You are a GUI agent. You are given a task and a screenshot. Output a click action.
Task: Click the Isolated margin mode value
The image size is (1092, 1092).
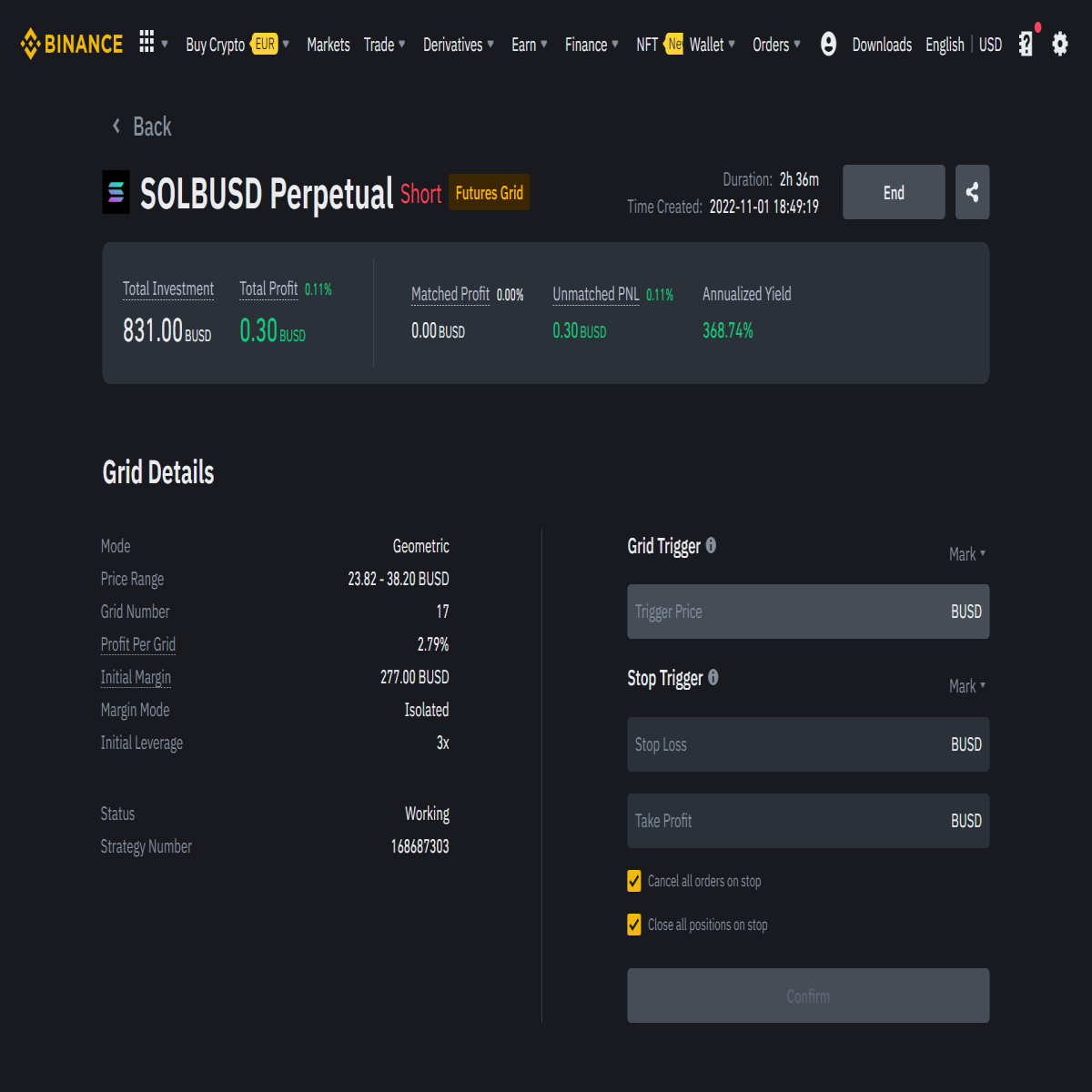pos(427,710)
